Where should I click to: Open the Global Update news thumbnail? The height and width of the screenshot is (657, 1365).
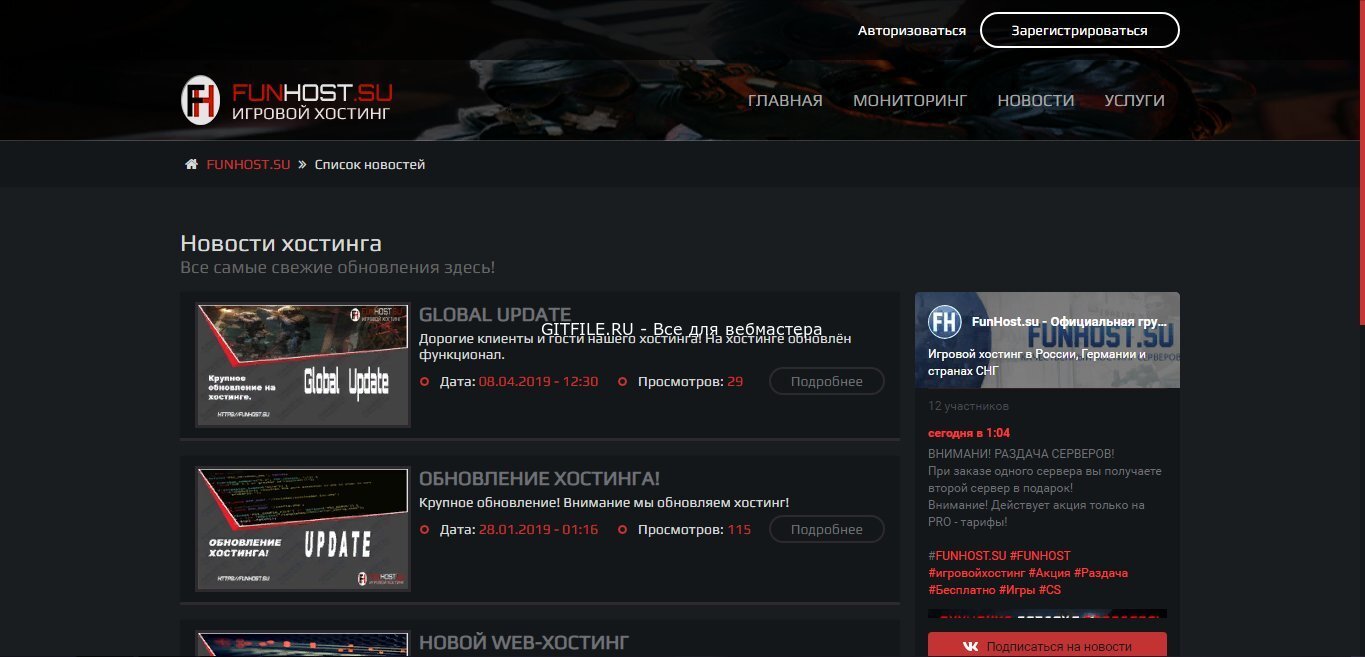[303, 365]
